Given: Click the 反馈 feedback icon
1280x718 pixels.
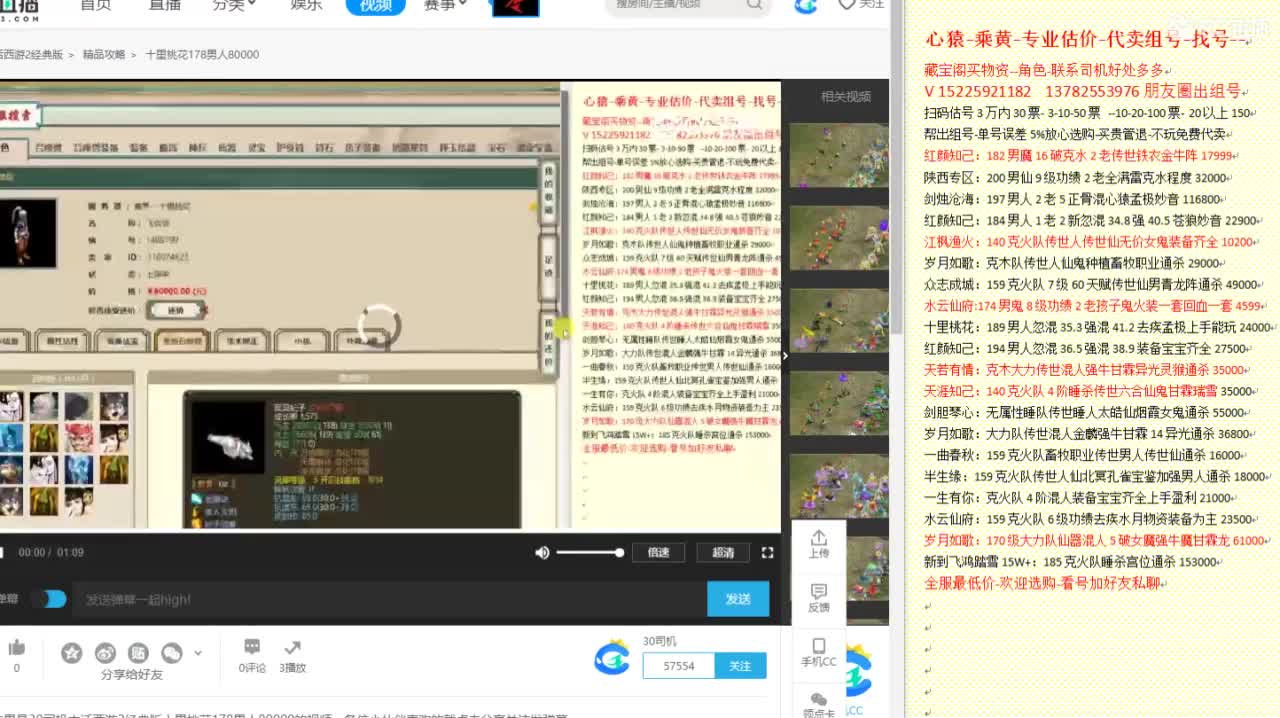Looking at the screenshot, I should point(818,598).
